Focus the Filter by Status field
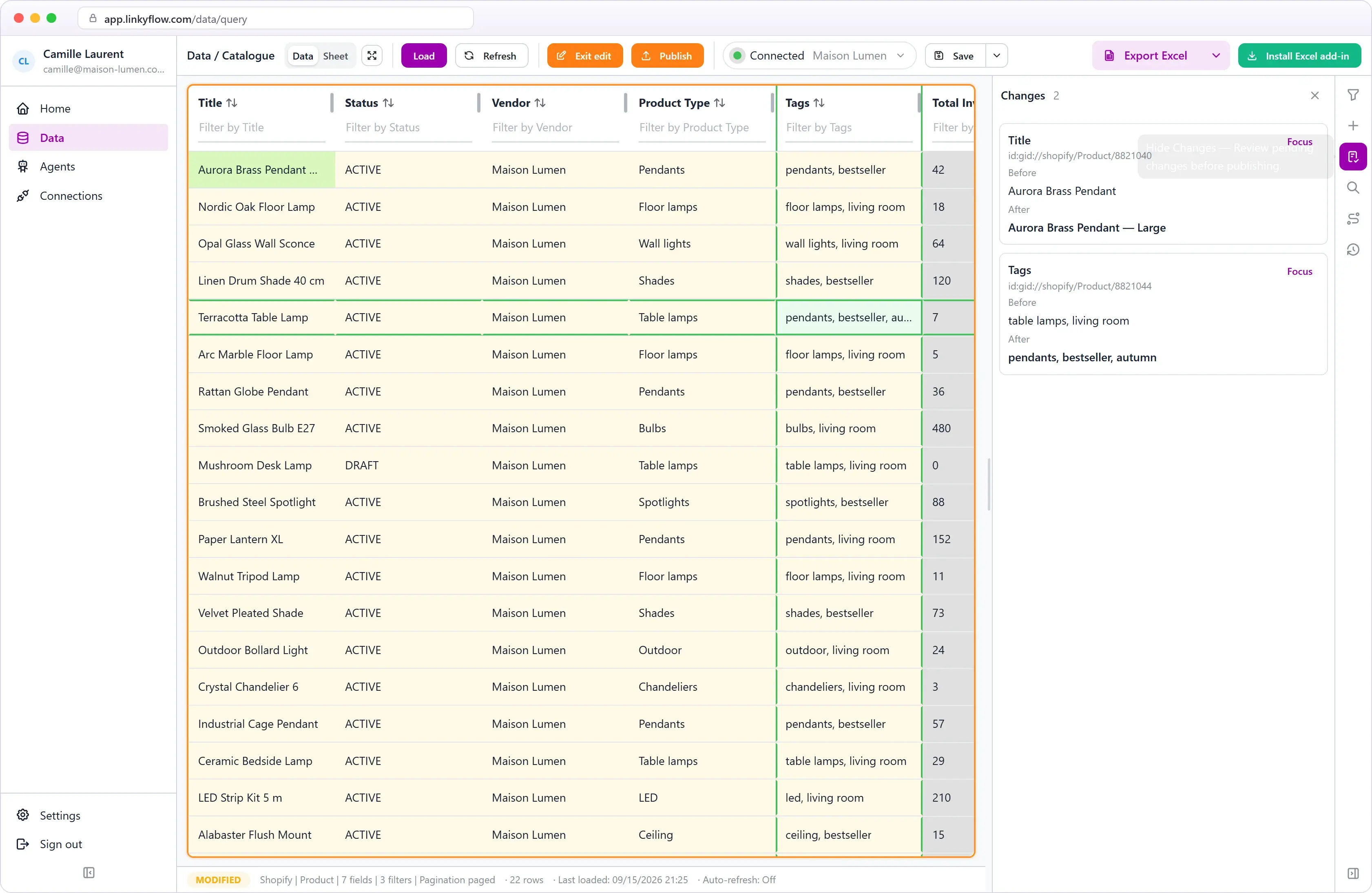Screen dimensions: 1372x893 [x=408, y=127]
